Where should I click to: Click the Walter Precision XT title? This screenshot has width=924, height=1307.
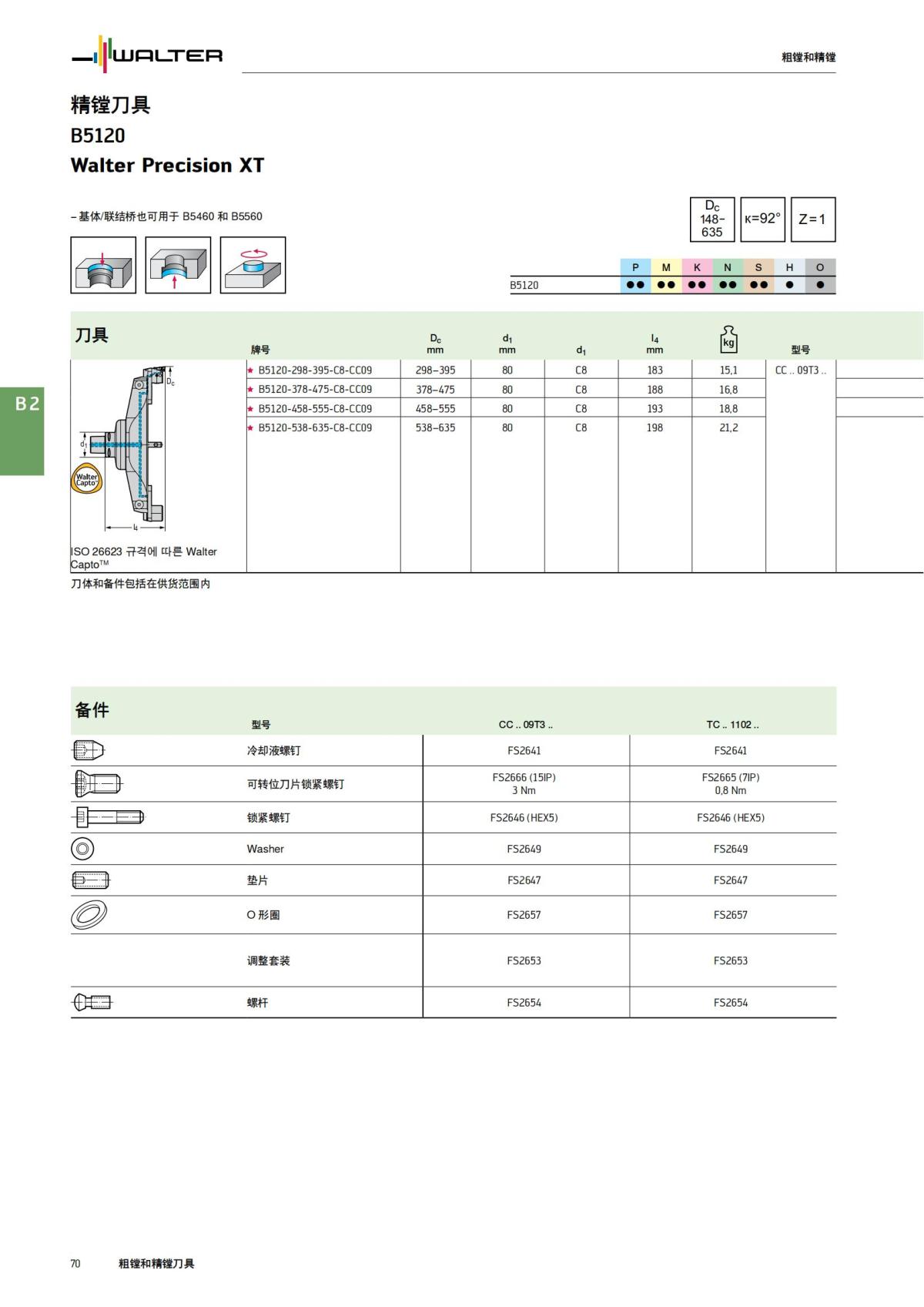click(167, 166)
